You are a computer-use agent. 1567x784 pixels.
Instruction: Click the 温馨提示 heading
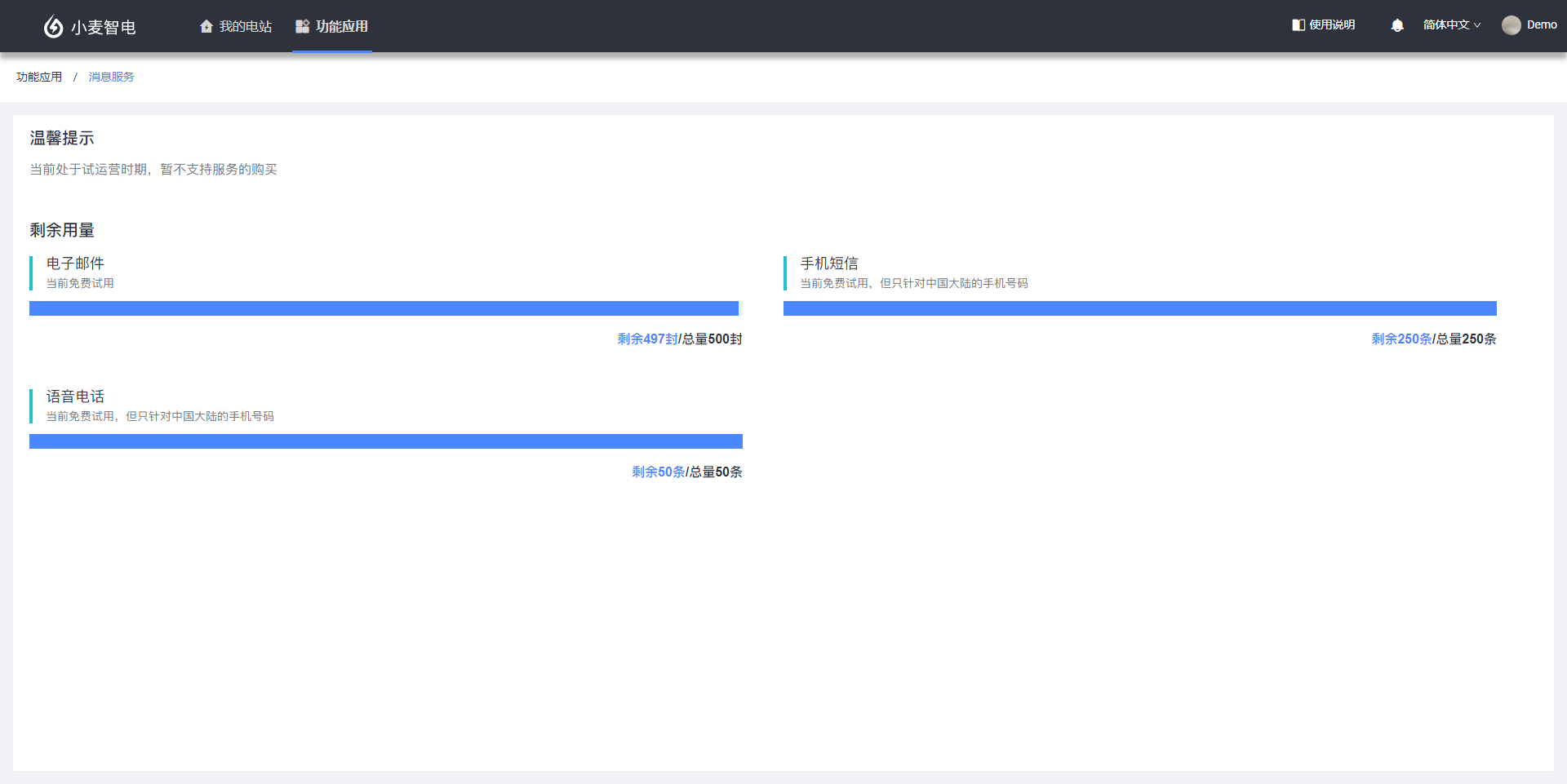coord(62,138)
